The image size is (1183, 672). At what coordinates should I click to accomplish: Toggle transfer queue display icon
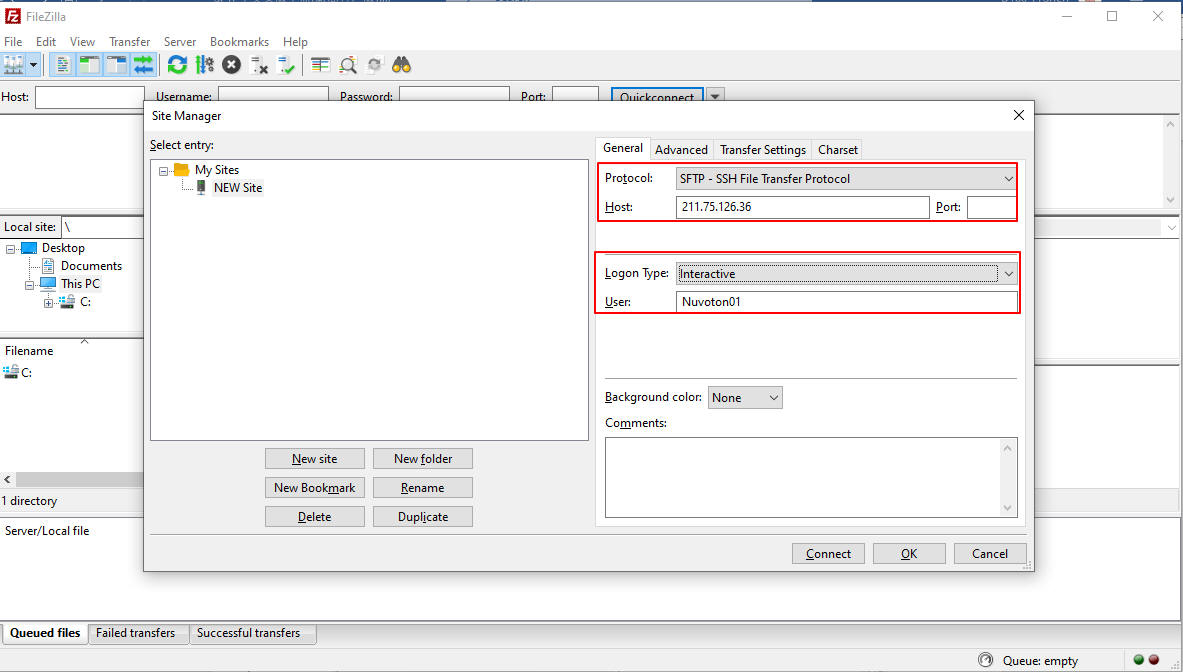tap(144, 65)
